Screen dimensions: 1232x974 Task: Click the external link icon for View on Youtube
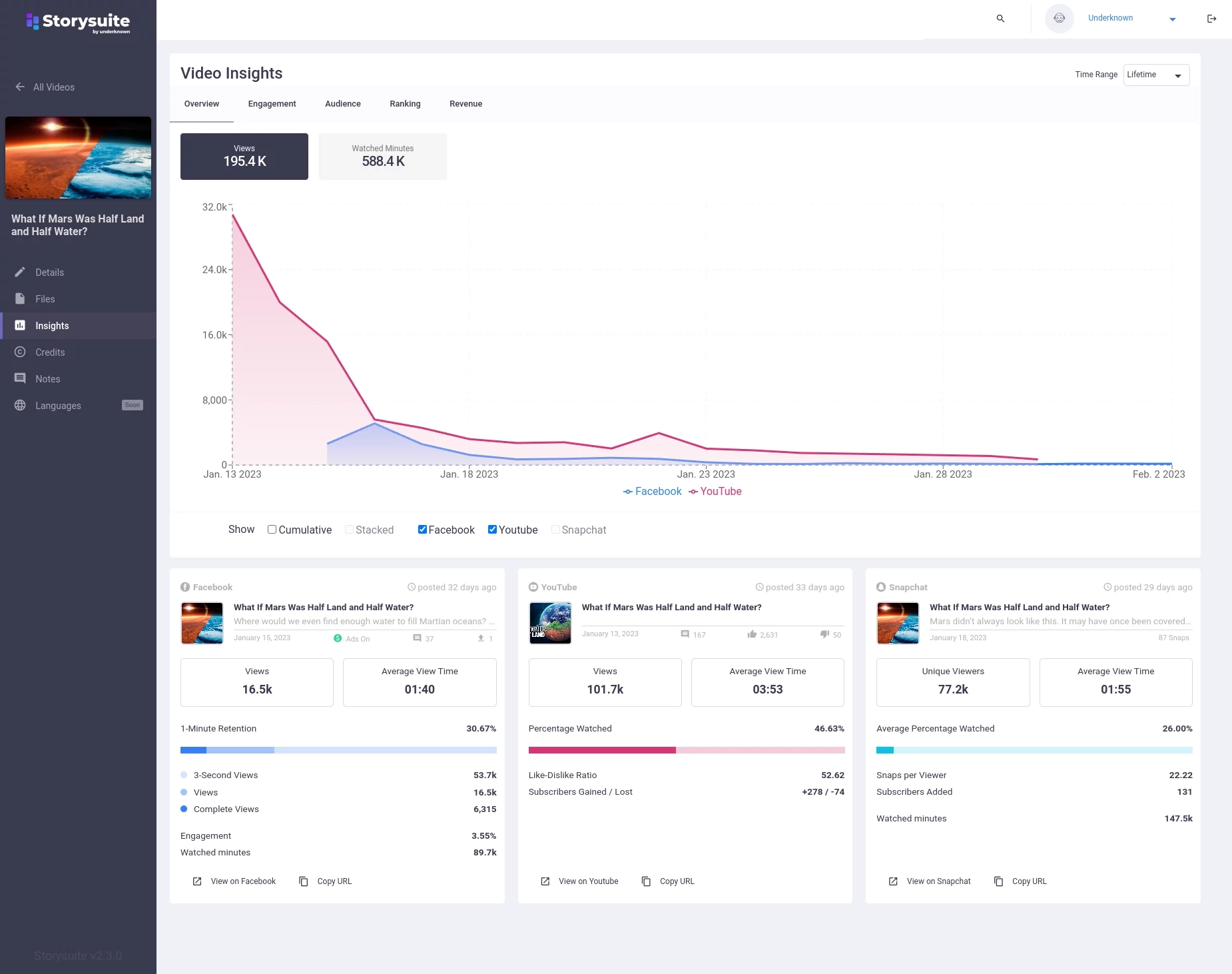[x=545, y=881]
